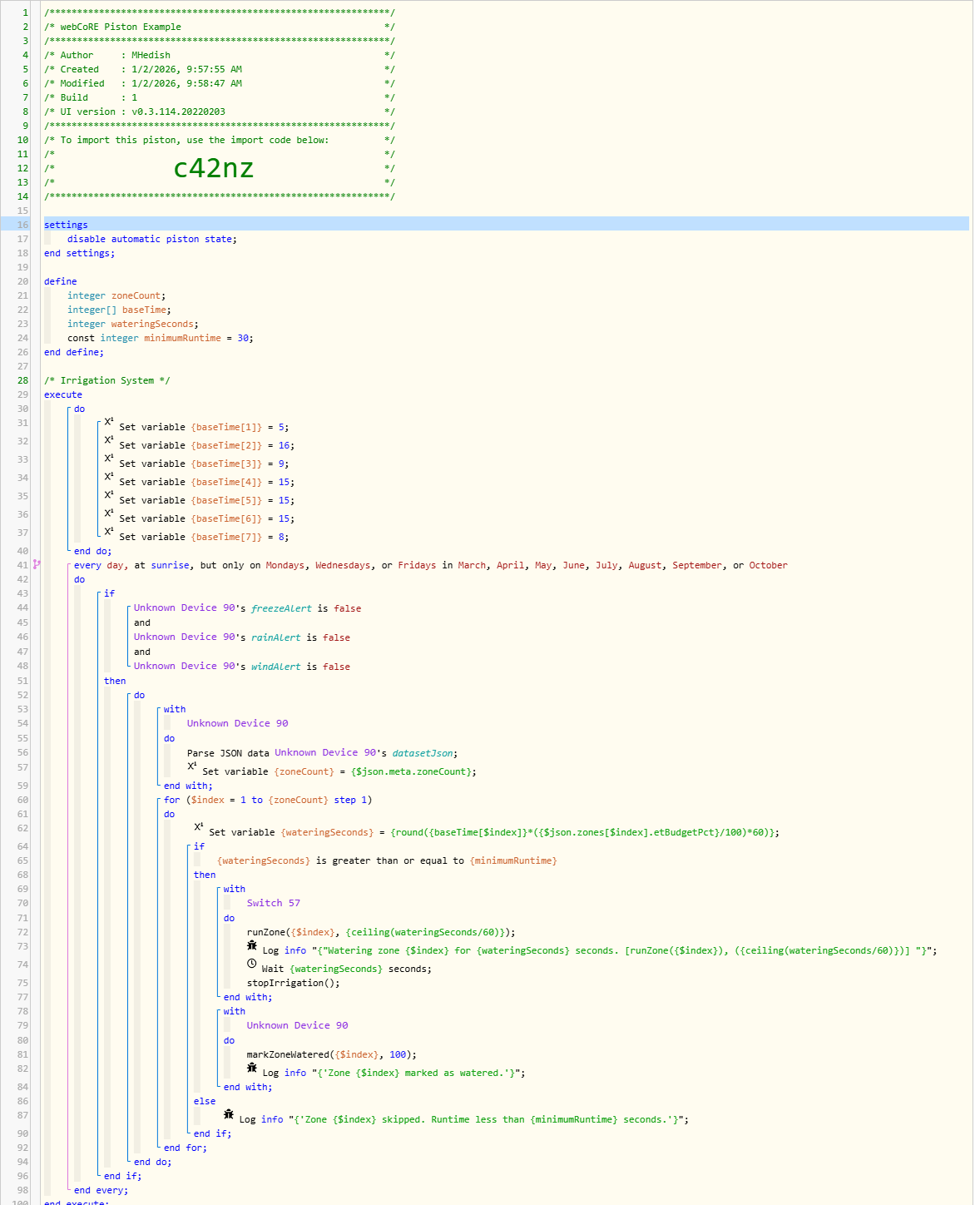Click the windAlert attribute in the condition

[275, 667]
